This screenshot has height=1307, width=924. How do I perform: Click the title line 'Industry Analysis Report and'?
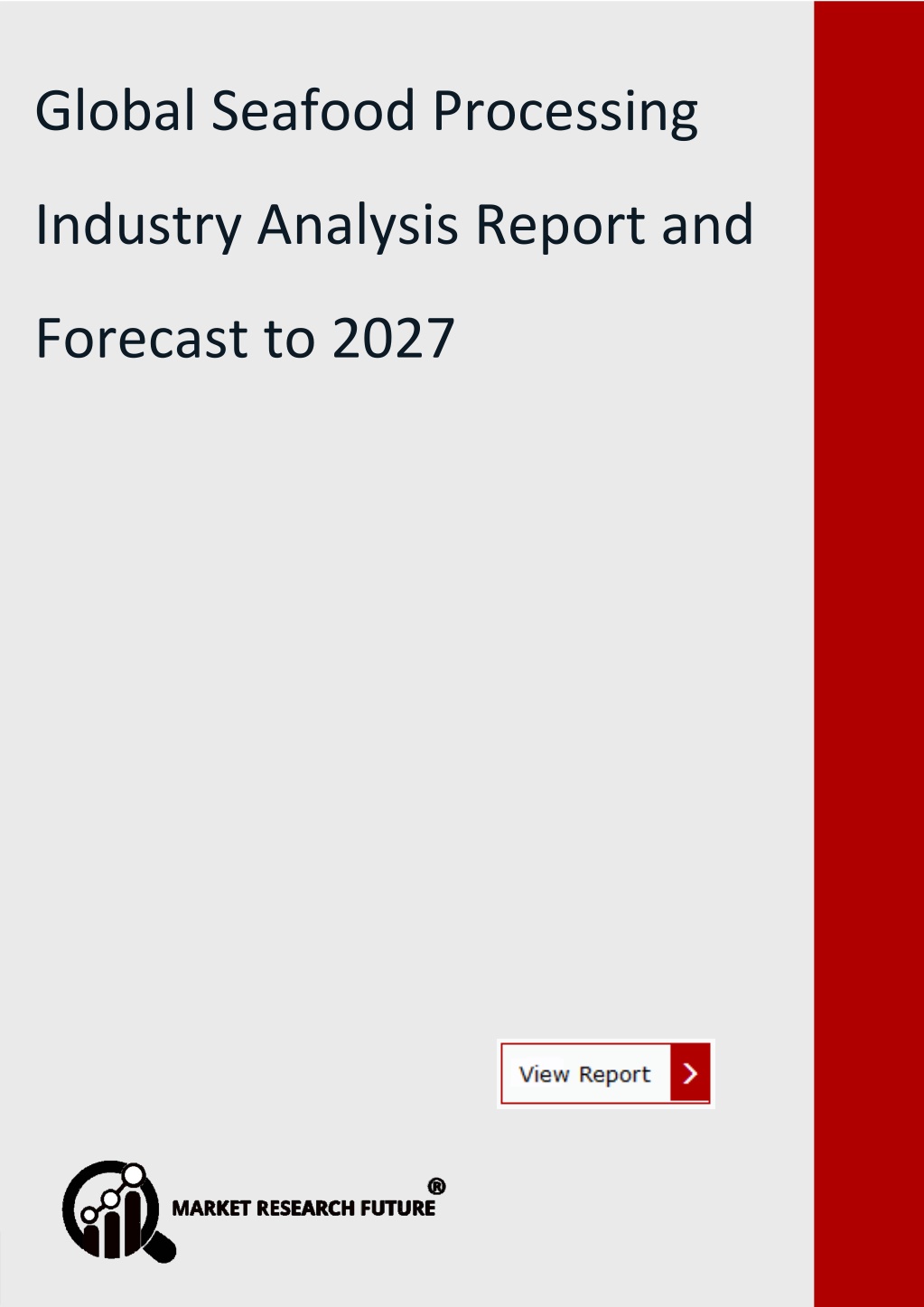pos(394,225)
